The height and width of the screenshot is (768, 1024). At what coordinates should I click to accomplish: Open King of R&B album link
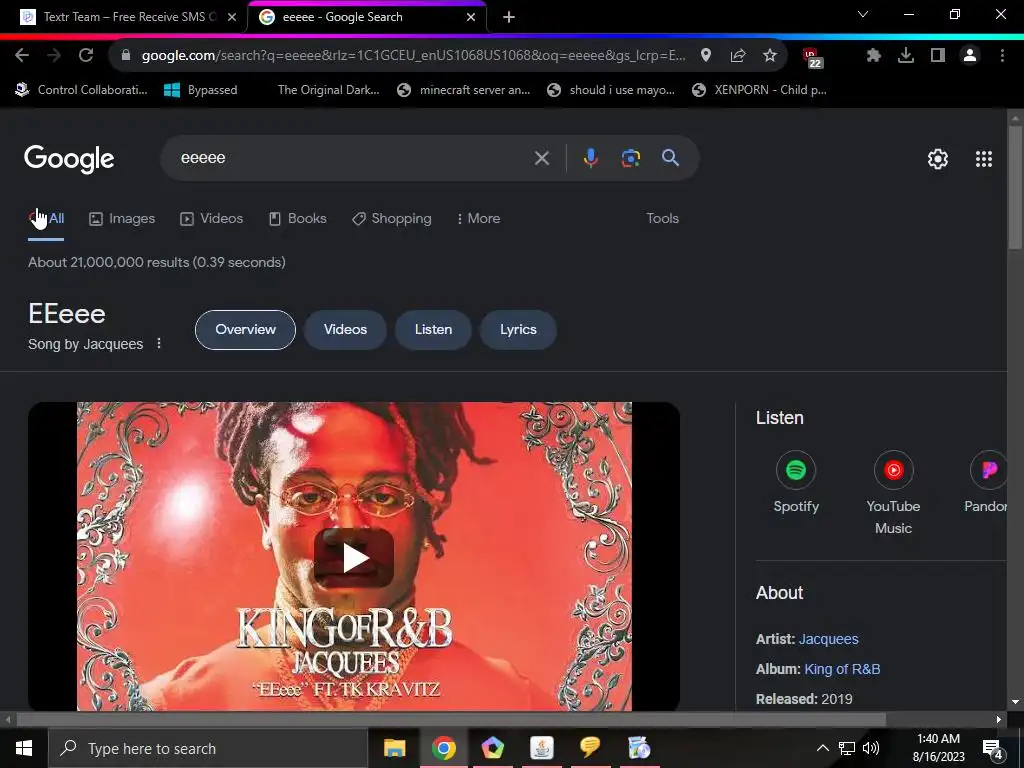point(842,669)
